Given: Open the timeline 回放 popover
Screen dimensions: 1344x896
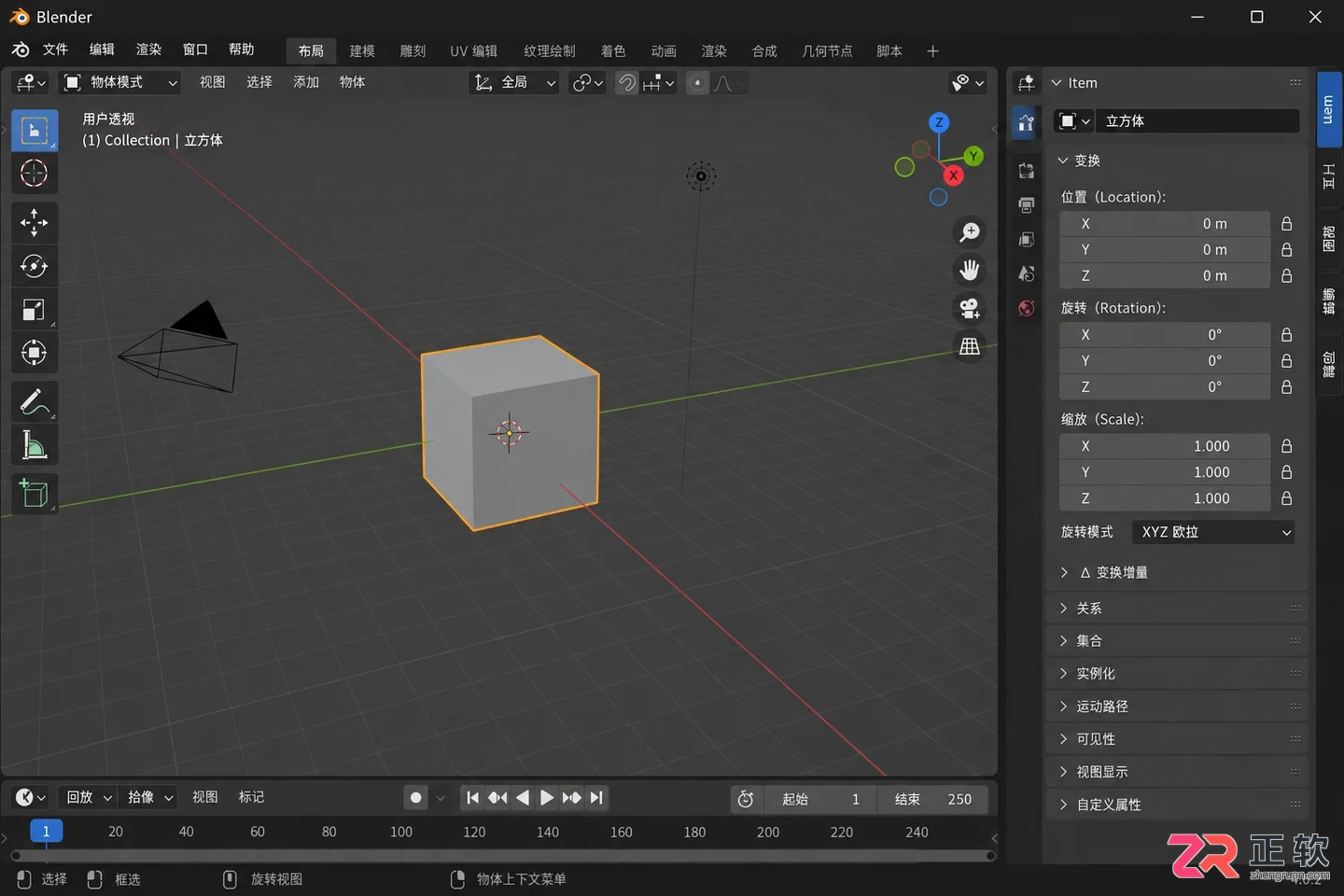Looking at the screenshot, I should tap(89, 798).
